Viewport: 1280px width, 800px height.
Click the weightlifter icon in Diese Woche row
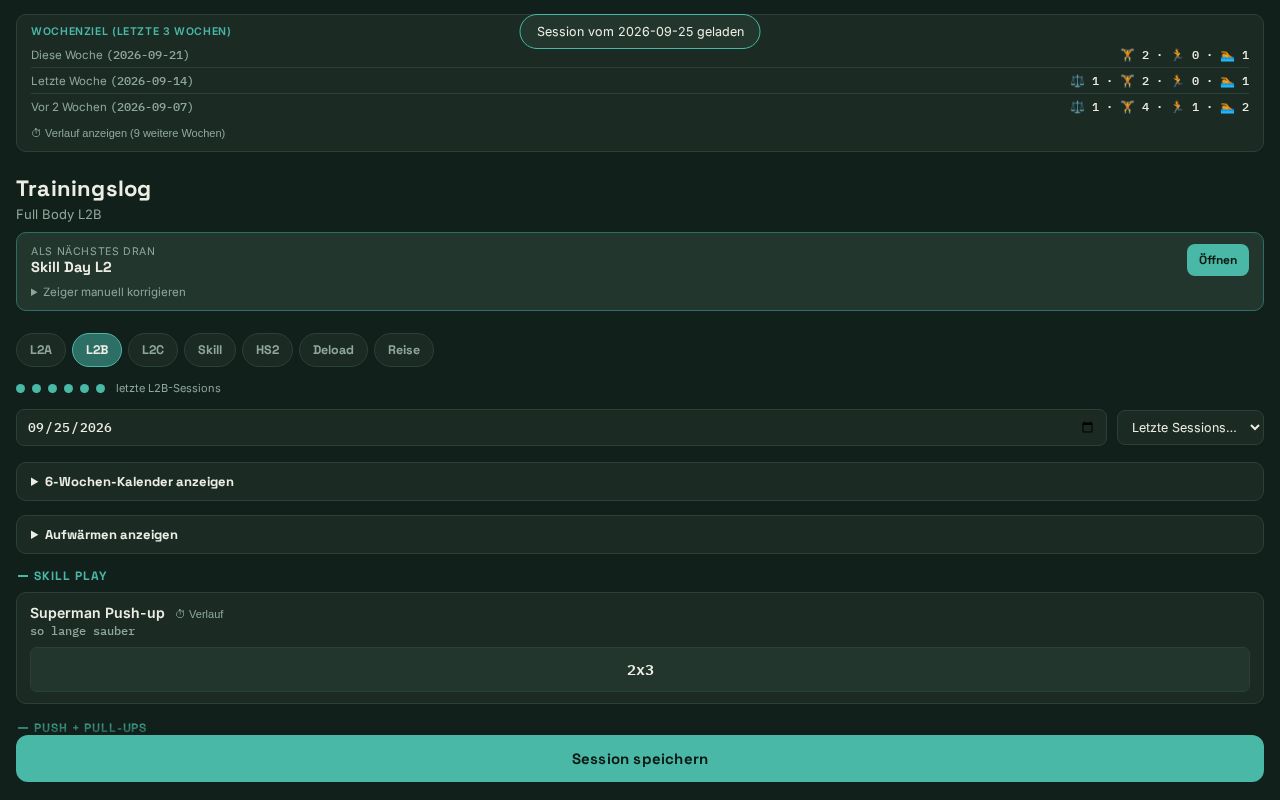click(1127, 55)
